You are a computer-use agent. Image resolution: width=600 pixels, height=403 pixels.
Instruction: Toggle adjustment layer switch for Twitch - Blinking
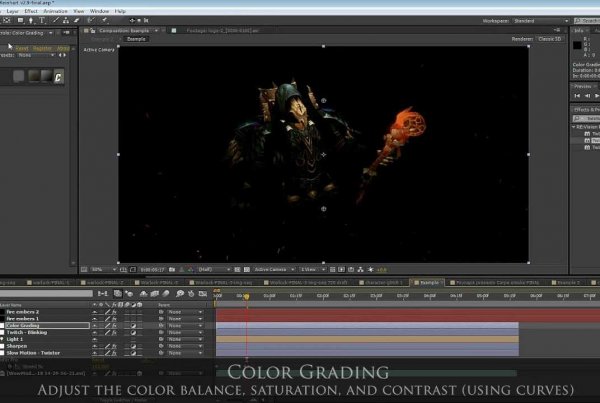[x=133, y=333]
